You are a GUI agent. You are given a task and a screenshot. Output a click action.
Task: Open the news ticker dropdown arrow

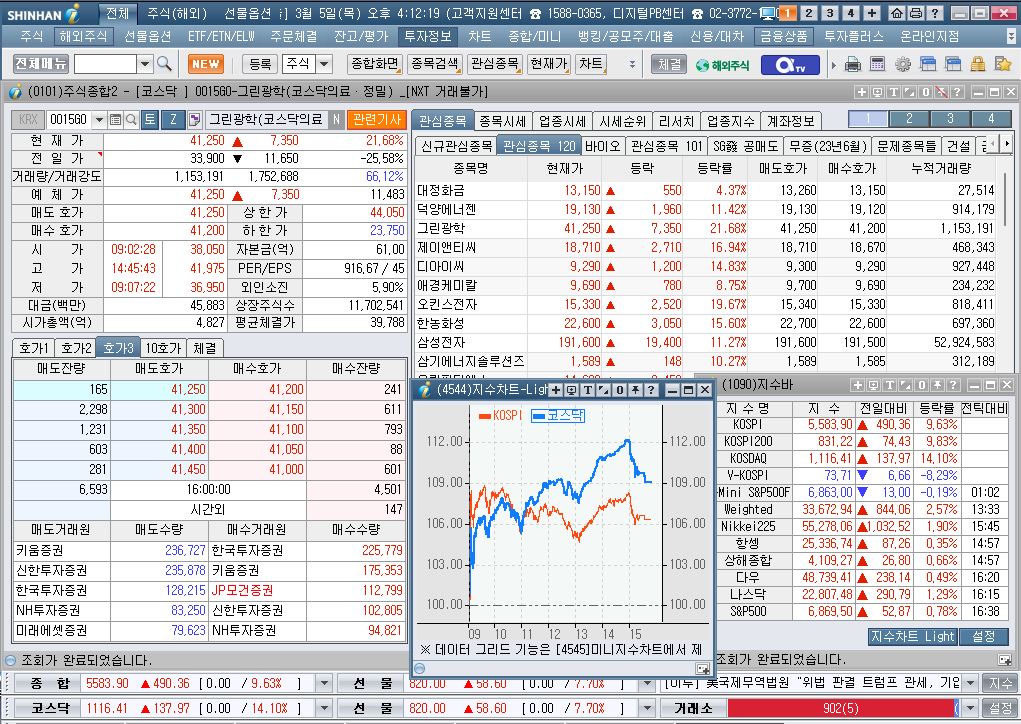(971, 683)
